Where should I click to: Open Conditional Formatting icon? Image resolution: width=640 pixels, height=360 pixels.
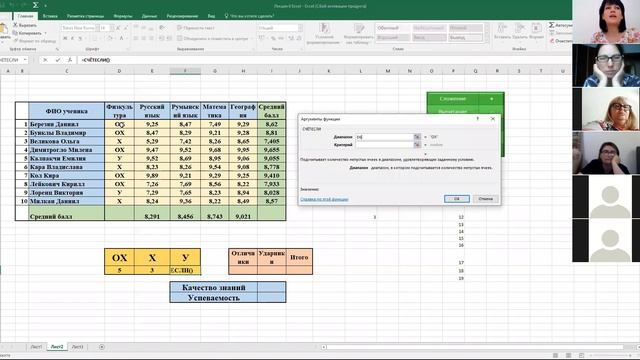[x=324, y=28]
